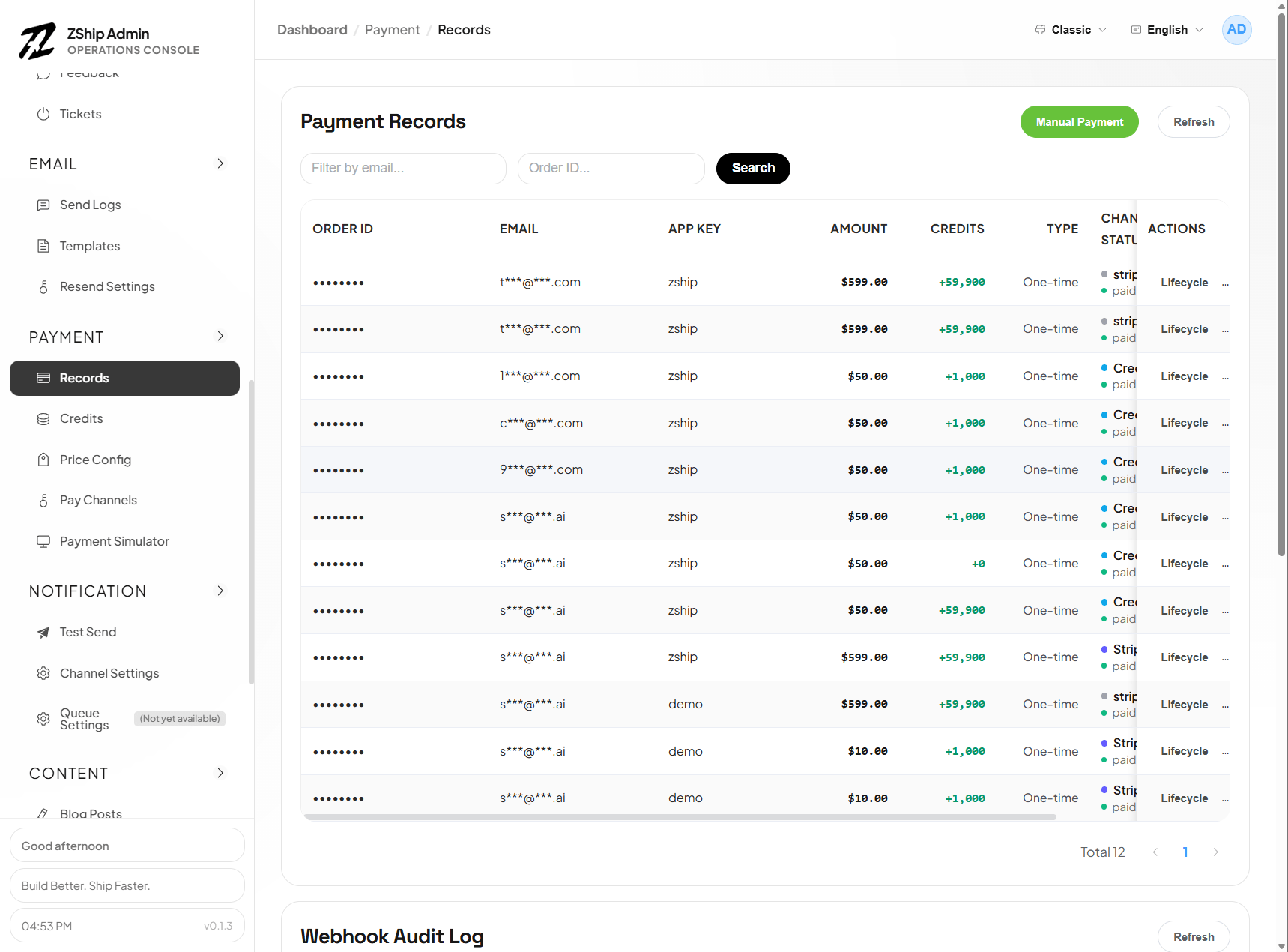Viewport: 1288px width, 952px height.
Task: Open the English language dropdown
Action: 1167,30
